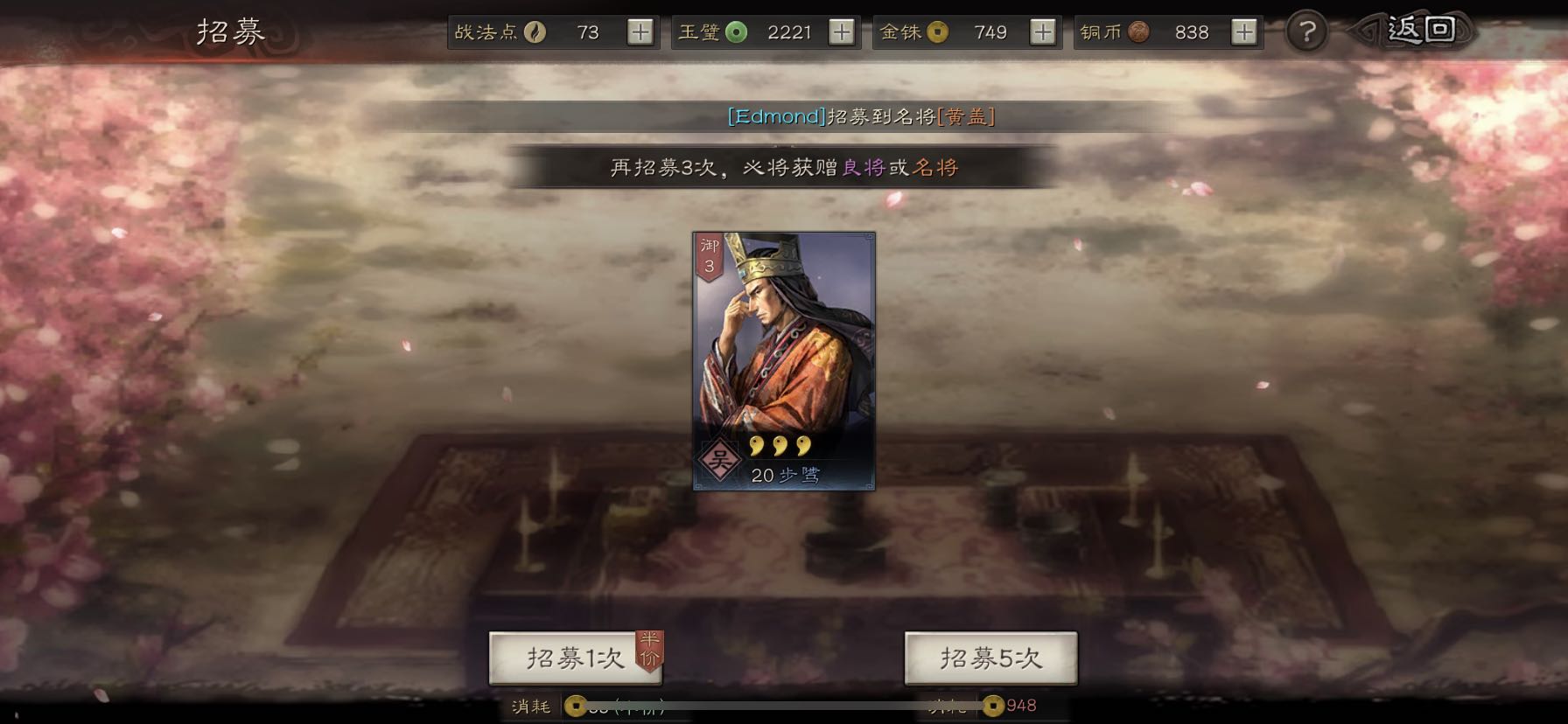Click the plus button beside 战法点
Screen dimensions: 1568x724
tap(640, 32)
